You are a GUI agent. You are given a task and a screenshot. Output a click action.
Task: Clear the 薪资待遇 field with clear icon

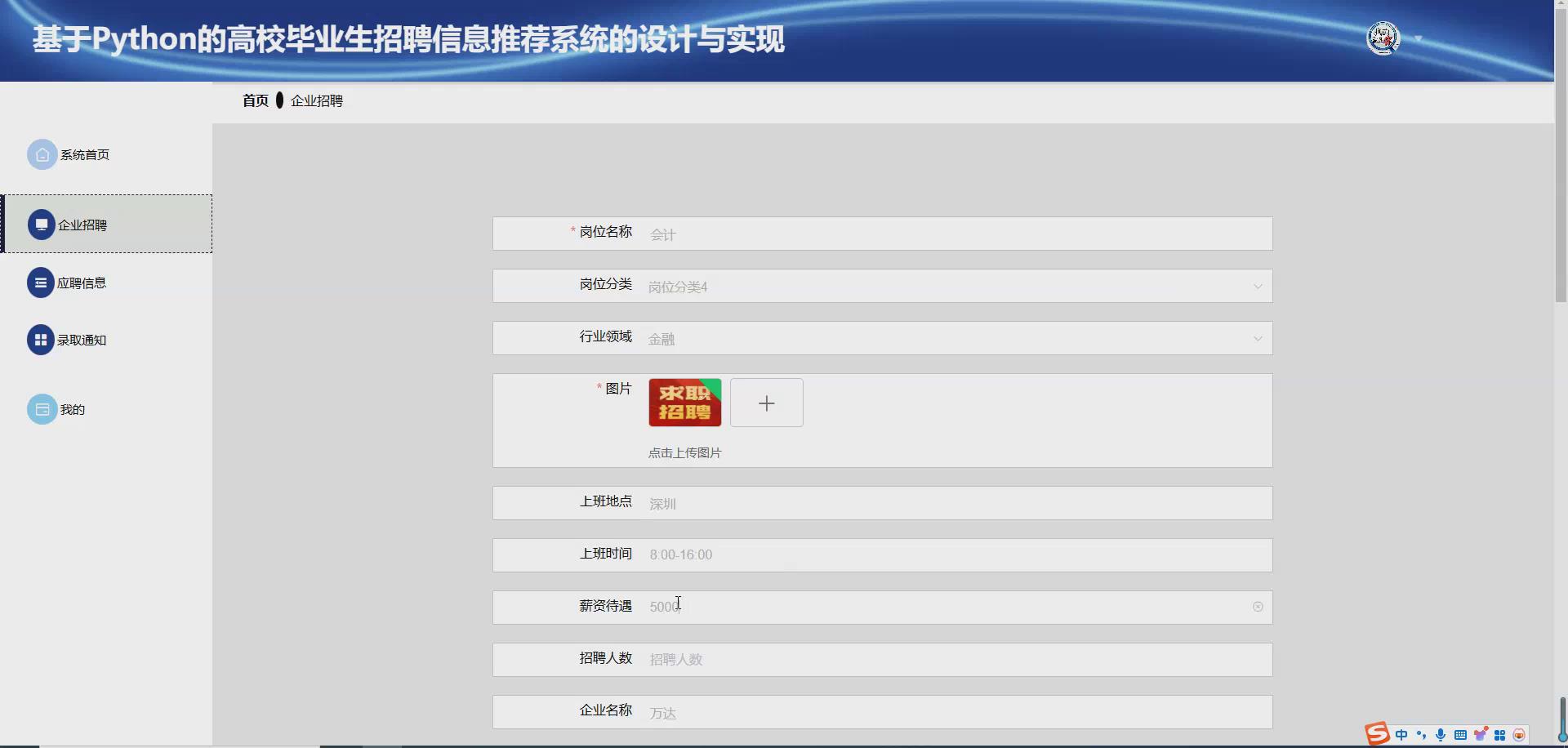pyautogui.click(x=1258, y=607)
